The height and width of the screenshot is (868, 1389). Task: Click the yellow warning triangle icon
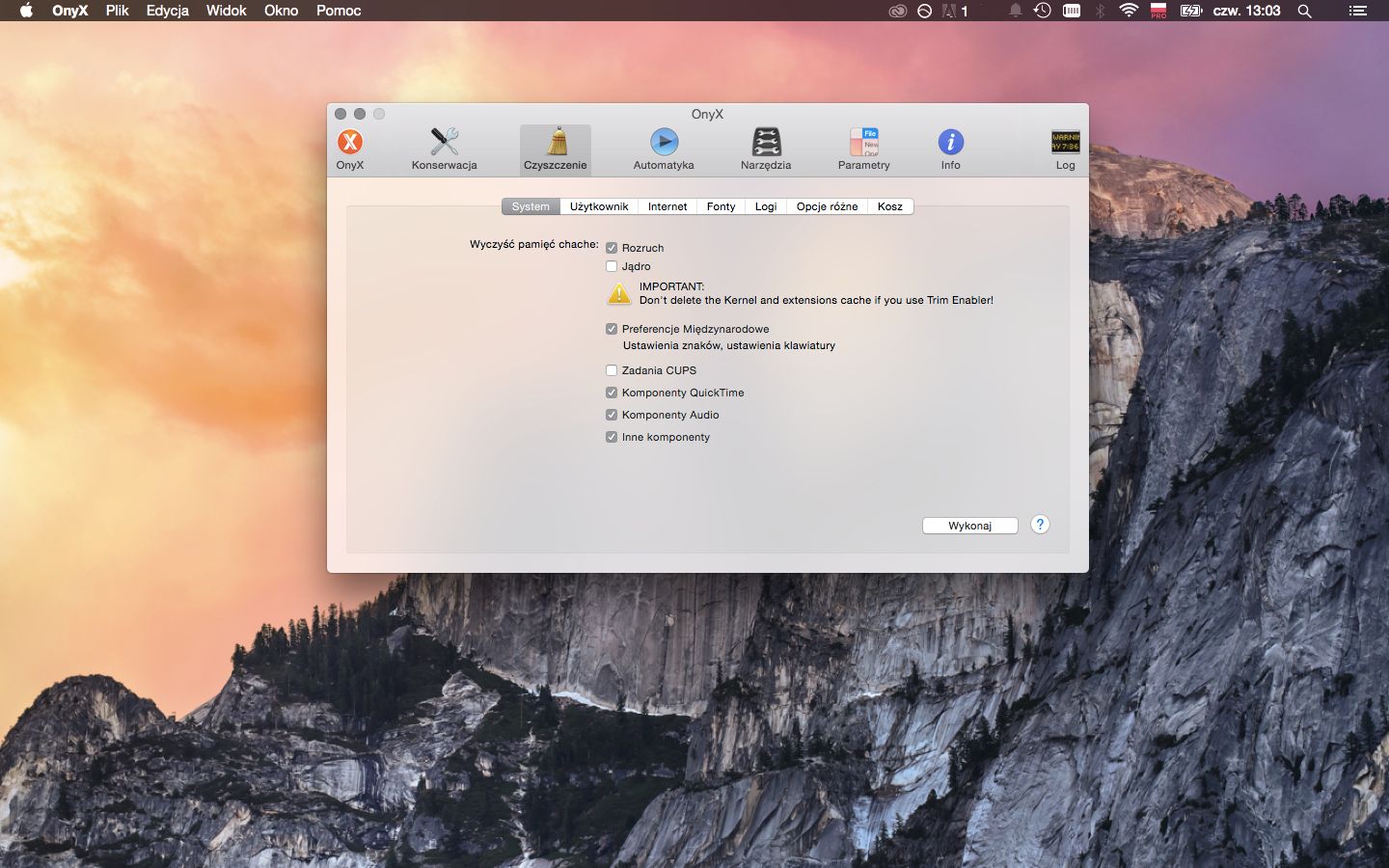[619, 293]
